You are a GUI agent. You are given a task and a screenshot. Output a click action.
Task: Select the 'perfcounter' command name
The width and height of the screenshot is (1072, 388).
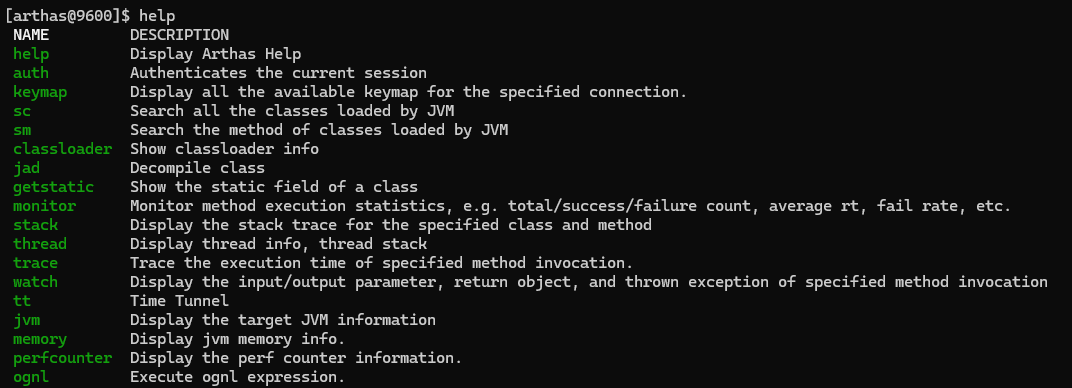pos(62,359)
